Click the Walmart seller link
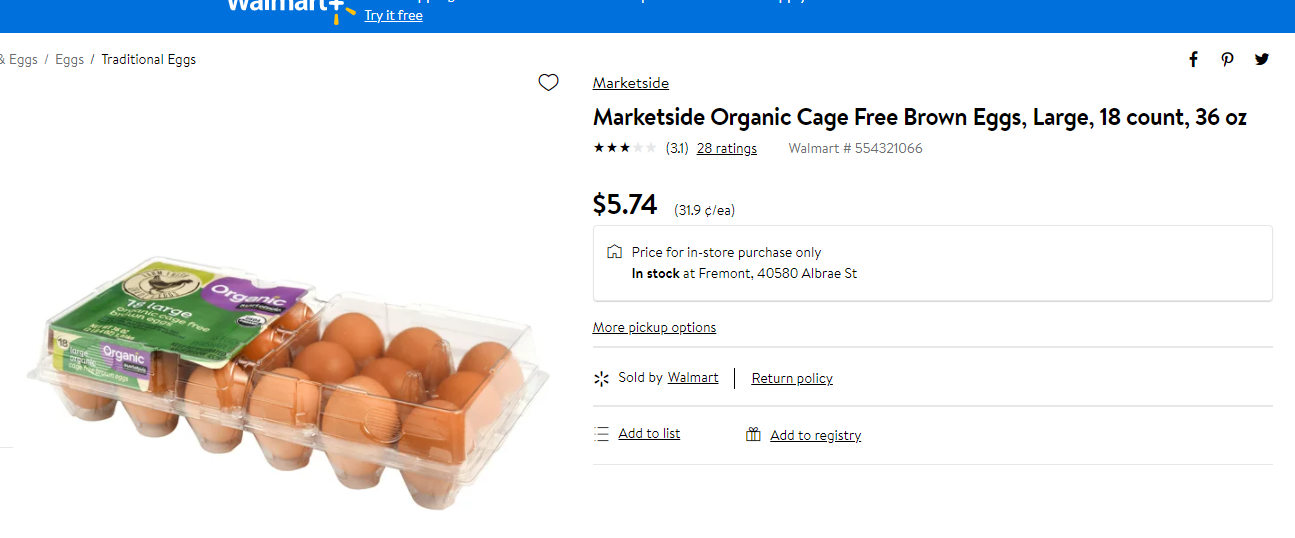The width and height of the screenshot is (1295, 538). [693, 377]
